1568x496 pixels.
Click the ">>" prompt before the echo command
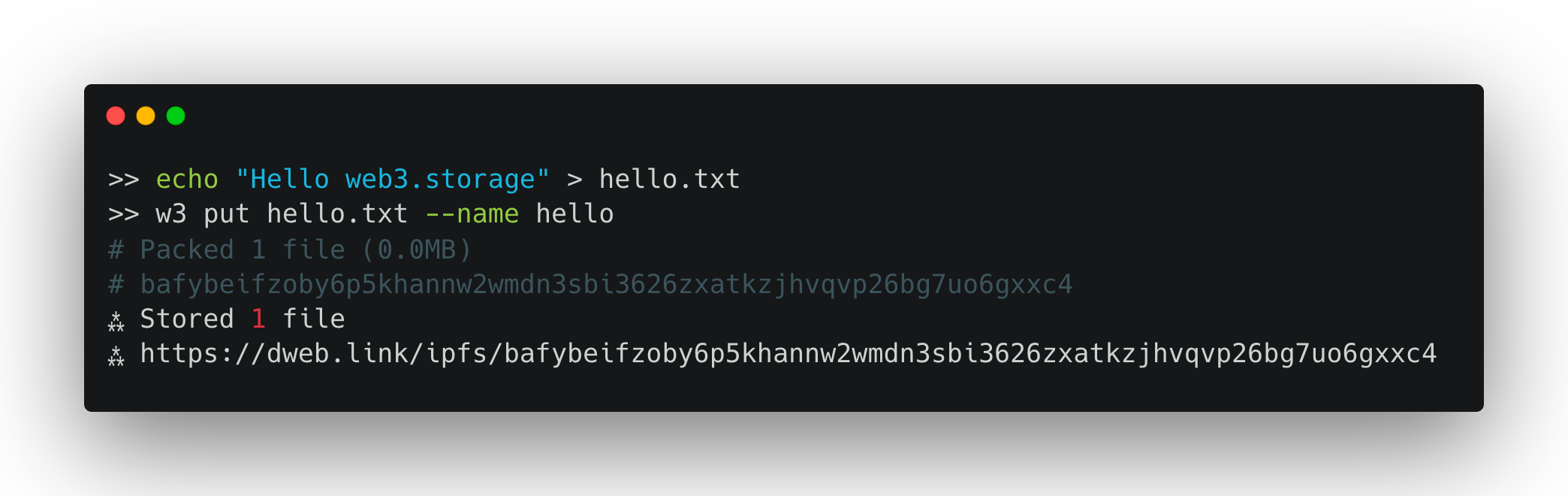coord(124,180)
